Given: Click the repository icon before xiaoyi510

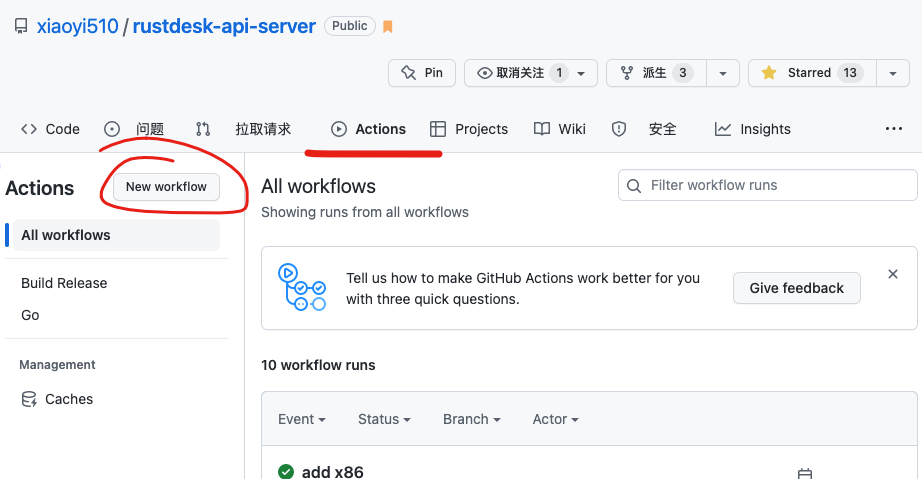Looking at the screenshot, I should click(20, 27).
